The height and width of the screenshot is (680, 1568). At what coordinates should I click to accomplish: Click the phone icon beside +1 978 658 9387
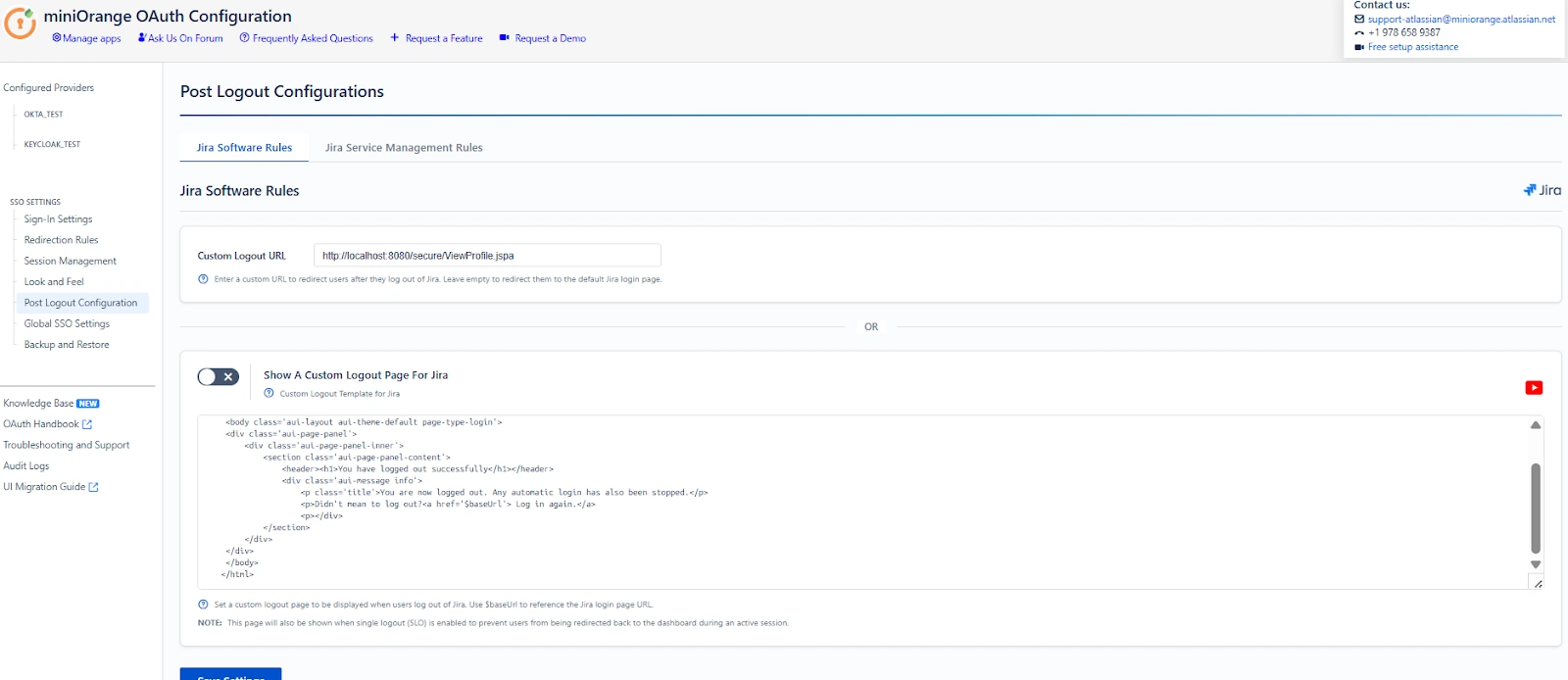point(1359,32)
